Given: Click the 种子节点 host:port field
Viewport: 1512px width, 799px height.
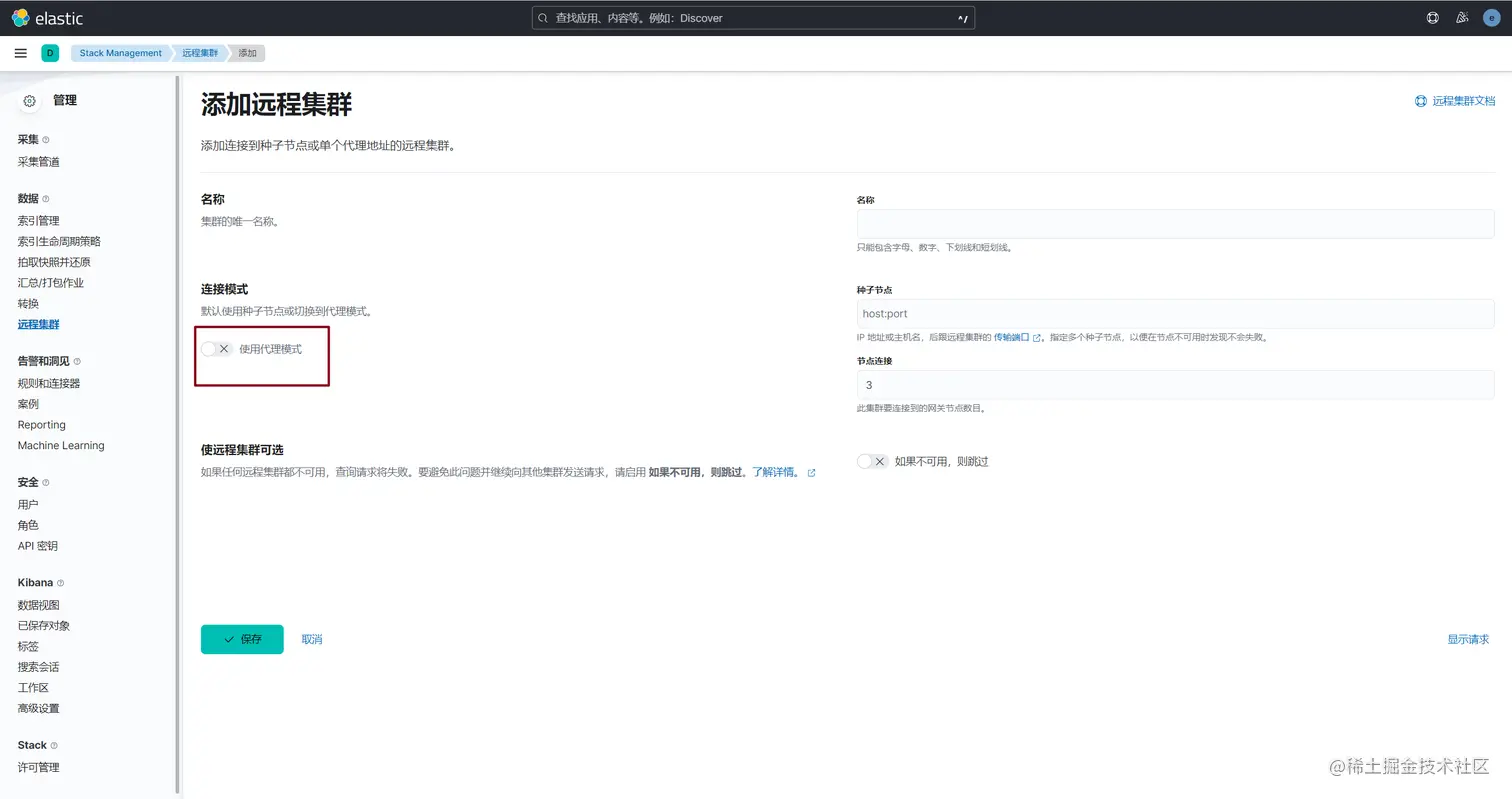Looking at the screenshot, I should coord(1175,313).
